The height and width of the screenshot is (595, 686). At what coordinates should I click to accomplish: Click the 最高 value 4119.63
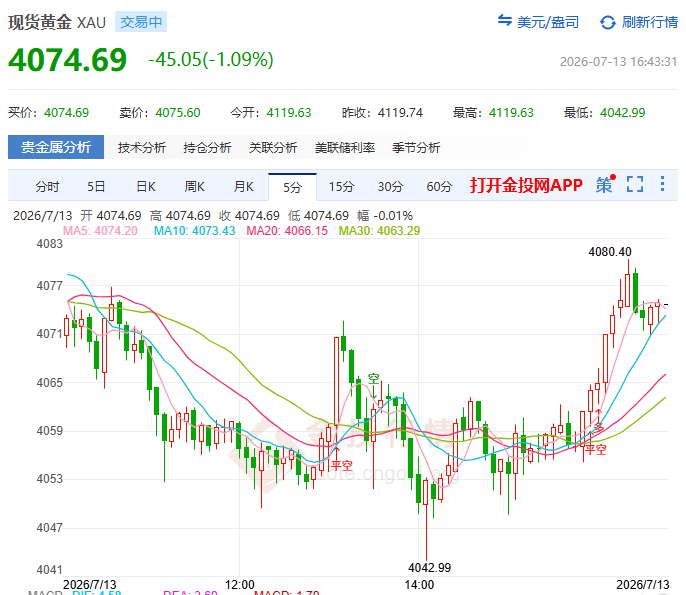pyautogui.click(x=511, y=113)
